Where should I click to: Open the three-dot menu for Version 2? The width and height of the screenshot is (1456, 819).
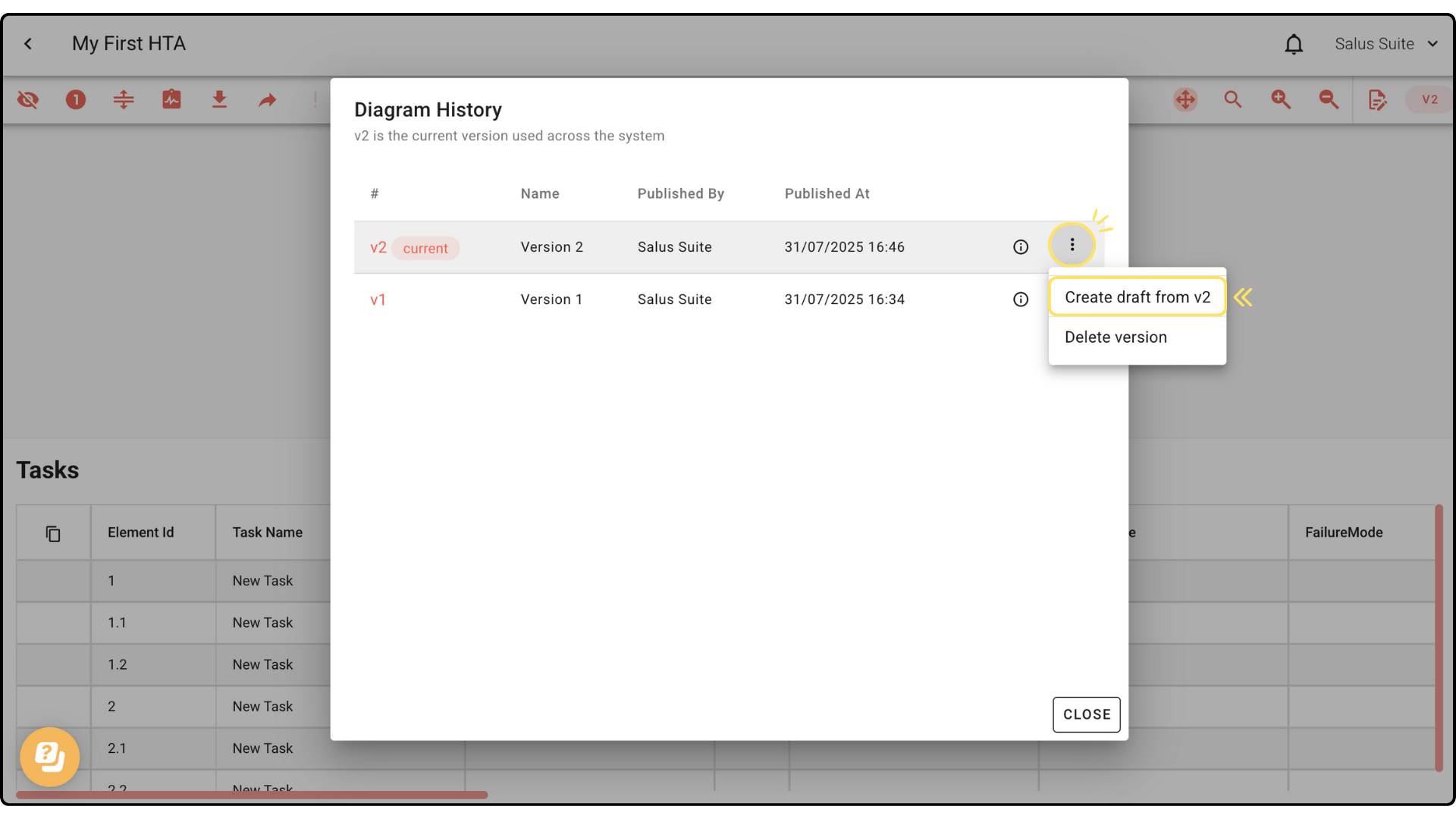(x=1072, y=245)
